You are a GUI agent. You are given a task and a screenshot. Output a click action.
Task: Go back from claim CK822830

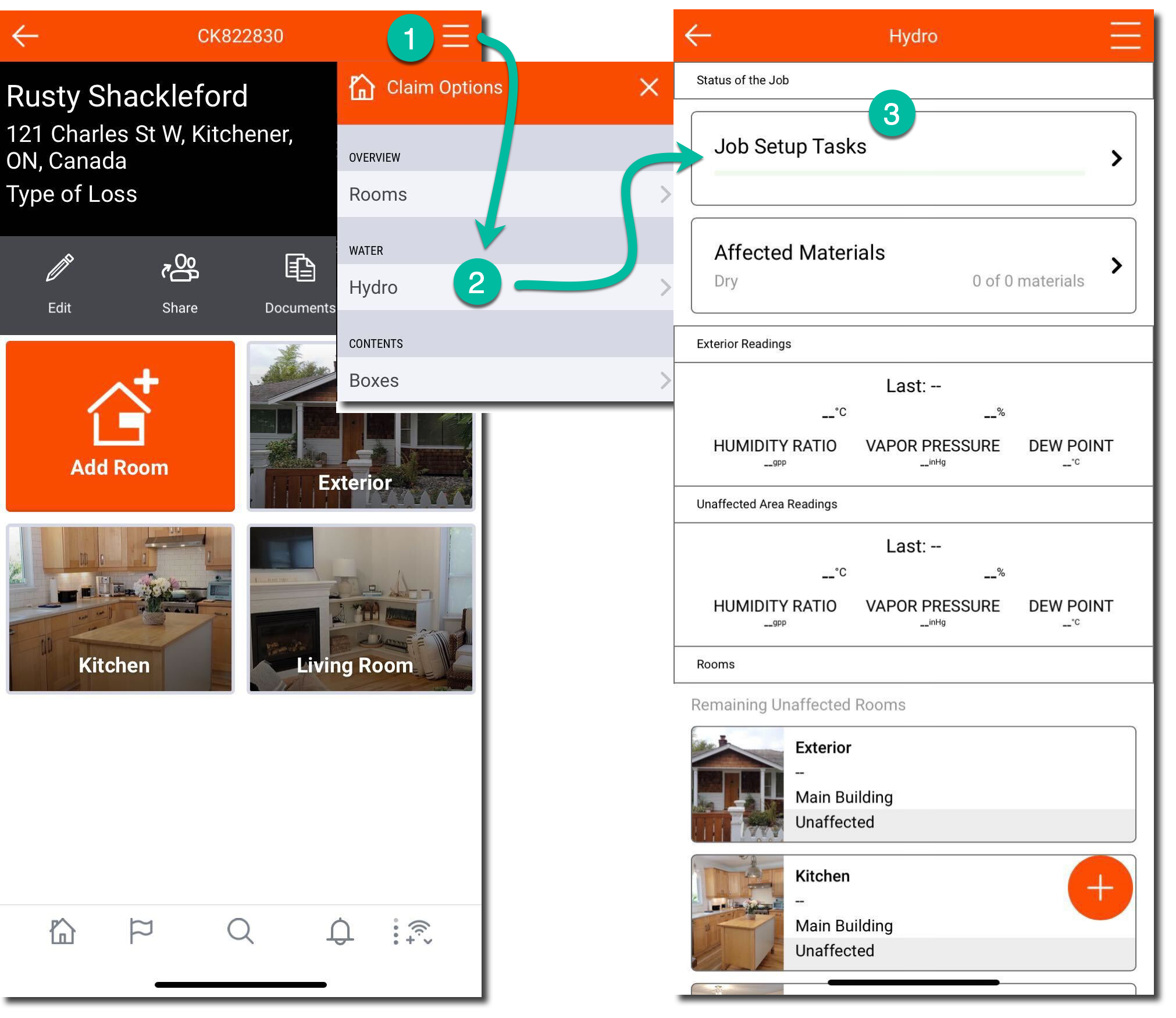coord(25,36)
